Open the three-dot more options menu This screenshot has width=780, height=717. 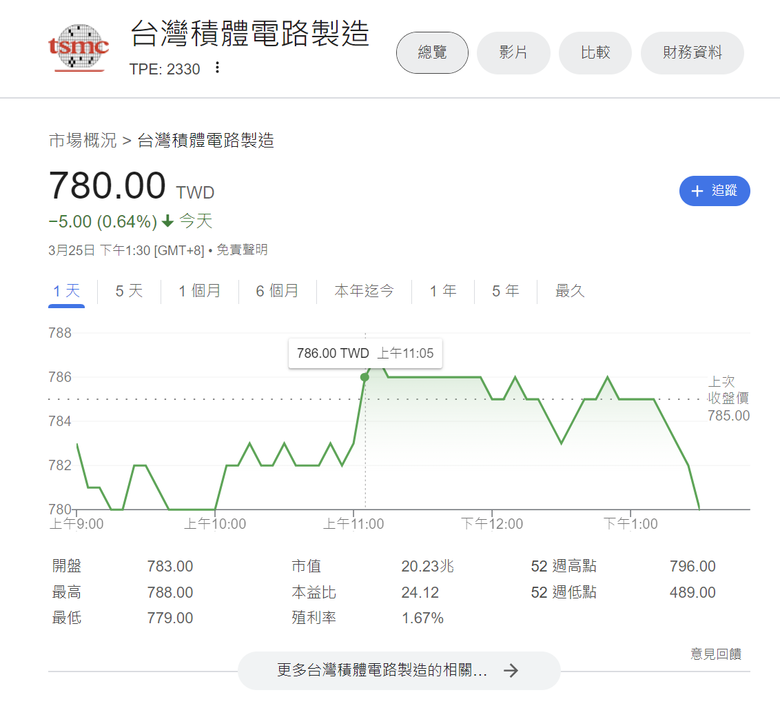click(x=217, y=68)
